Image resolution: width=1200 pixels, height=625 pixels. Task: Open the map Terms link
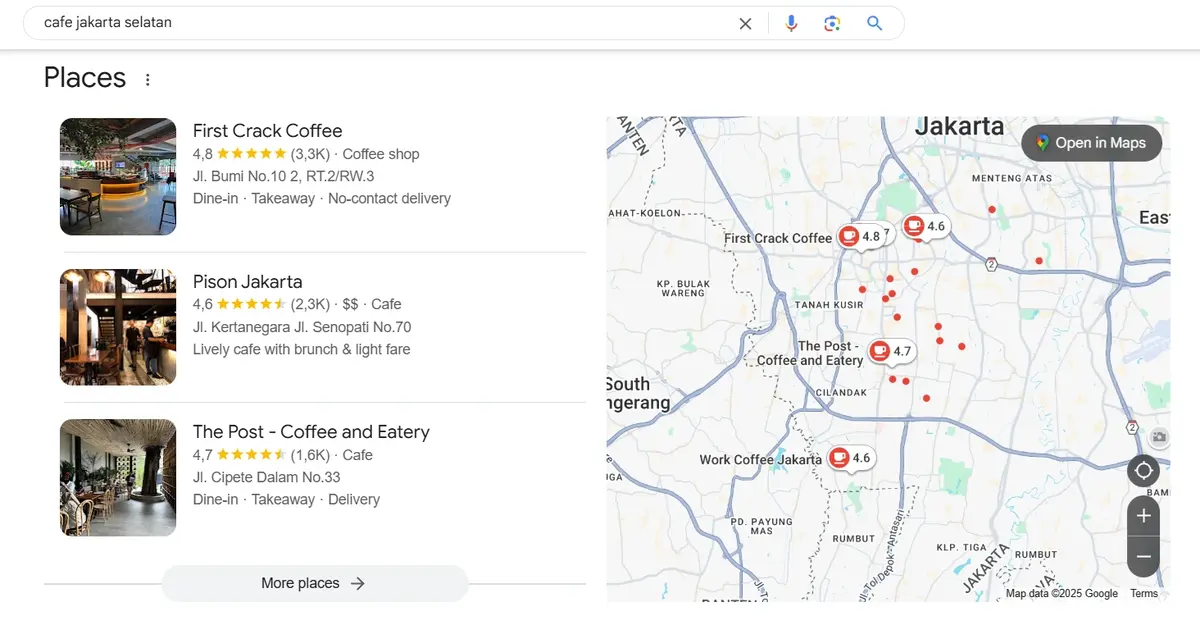click(x=1144, y=593)
